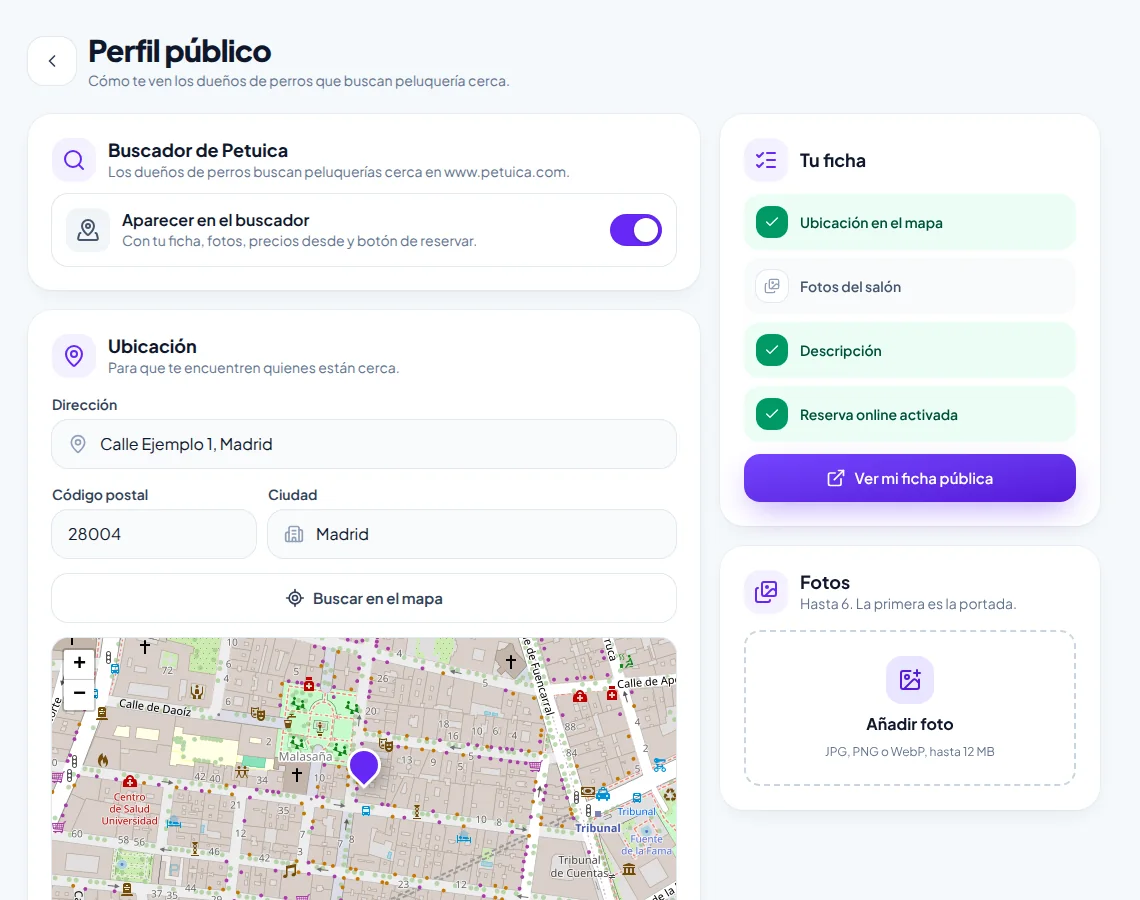Viewport: 1140px width, 900px height.
Task: Select the Descripción checklist item
Action: pyautogui.click(x=910, y=350)
